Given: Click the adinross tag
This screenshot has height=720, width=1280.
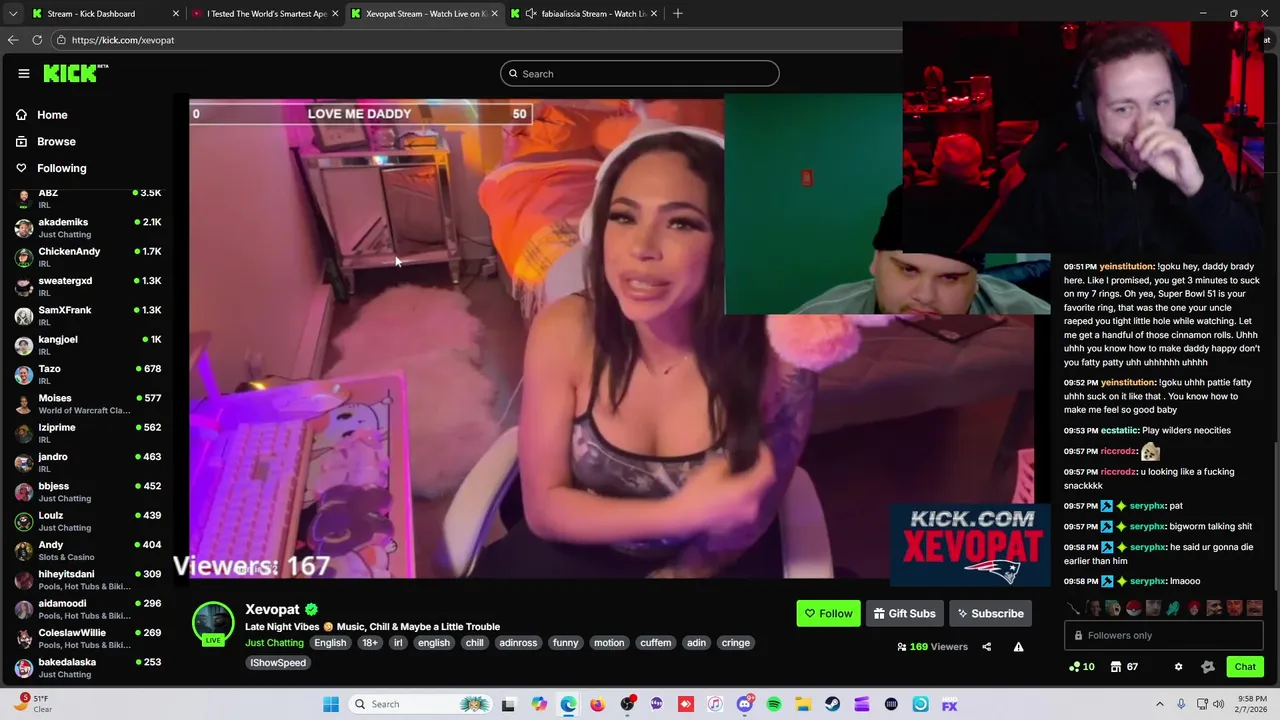Looking at the screenshot, I should click(x=518, y=643).
